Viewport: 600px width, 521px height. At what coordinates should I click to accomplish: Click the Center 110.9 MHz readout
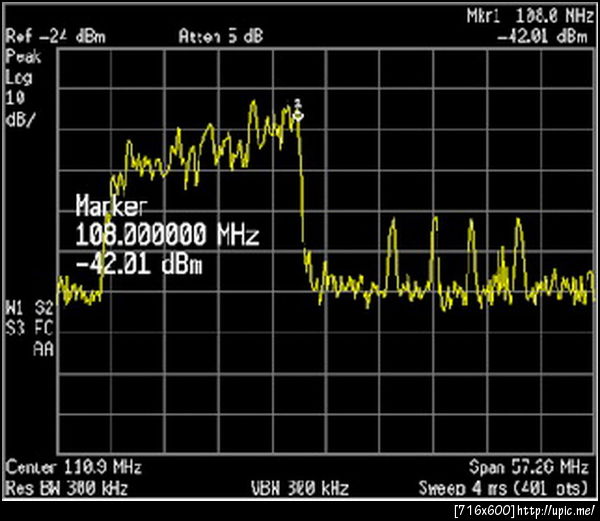(x=74, y=467)
